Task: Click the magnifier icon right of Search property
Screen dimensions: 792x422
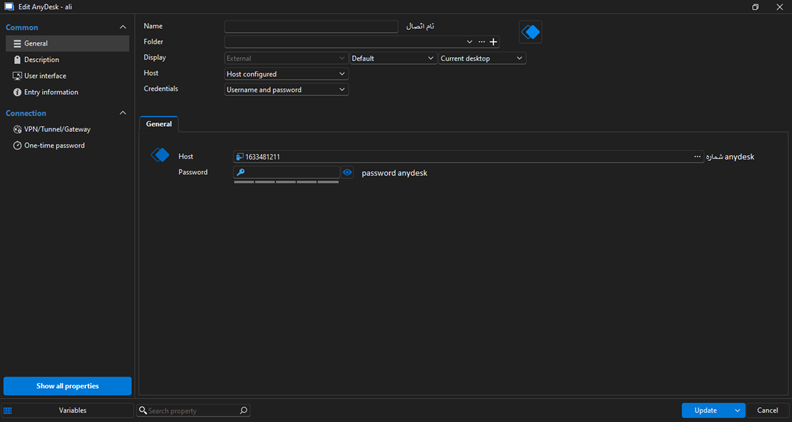Action: point(243,410)
